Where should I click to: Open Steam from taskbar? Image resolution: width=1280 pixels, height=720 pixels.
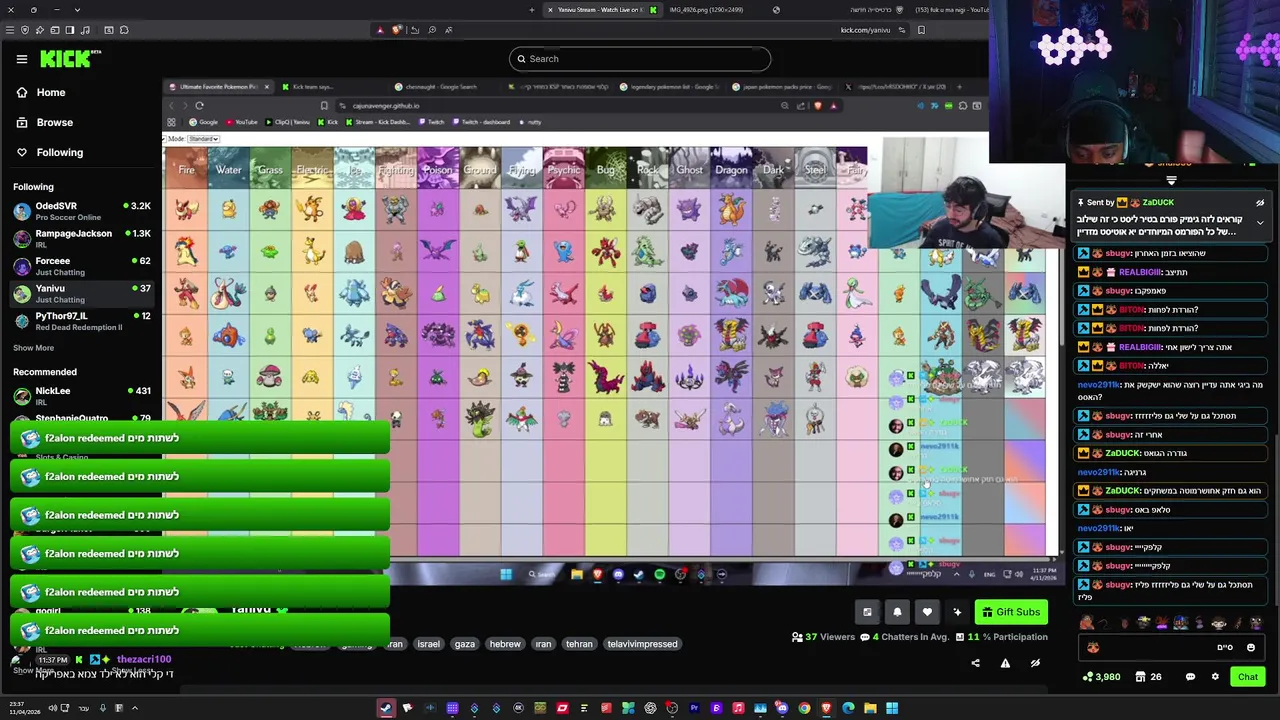pos(386,708)
